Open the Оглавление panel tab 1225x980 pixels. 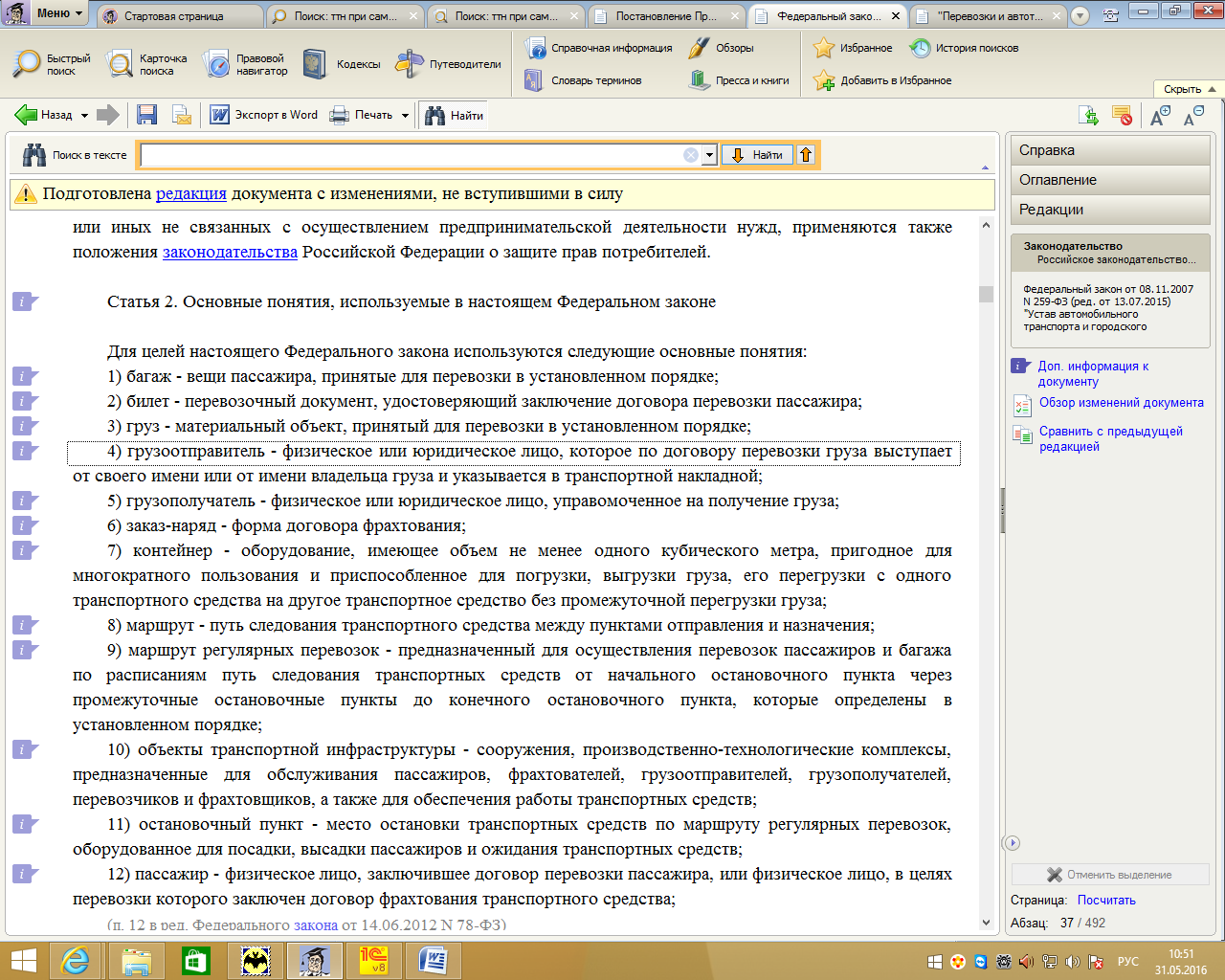[x=1058, y=180]
